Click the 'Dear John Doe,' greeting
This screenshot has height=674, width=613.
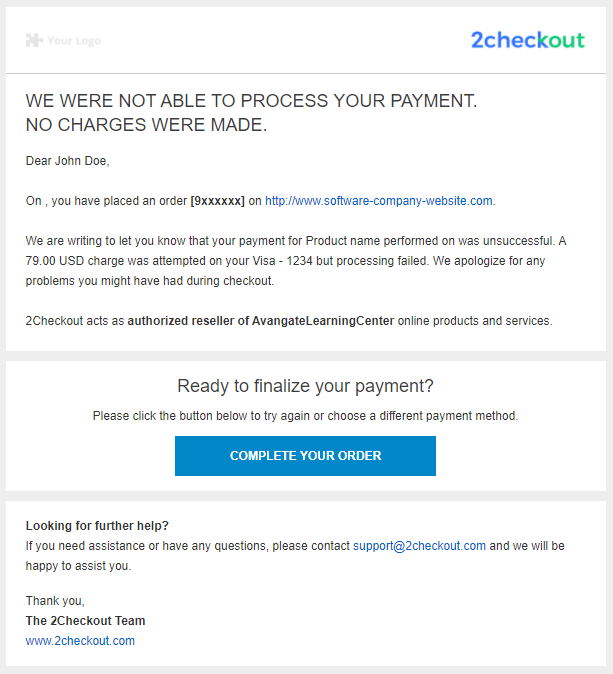click(x=67, y=161)
